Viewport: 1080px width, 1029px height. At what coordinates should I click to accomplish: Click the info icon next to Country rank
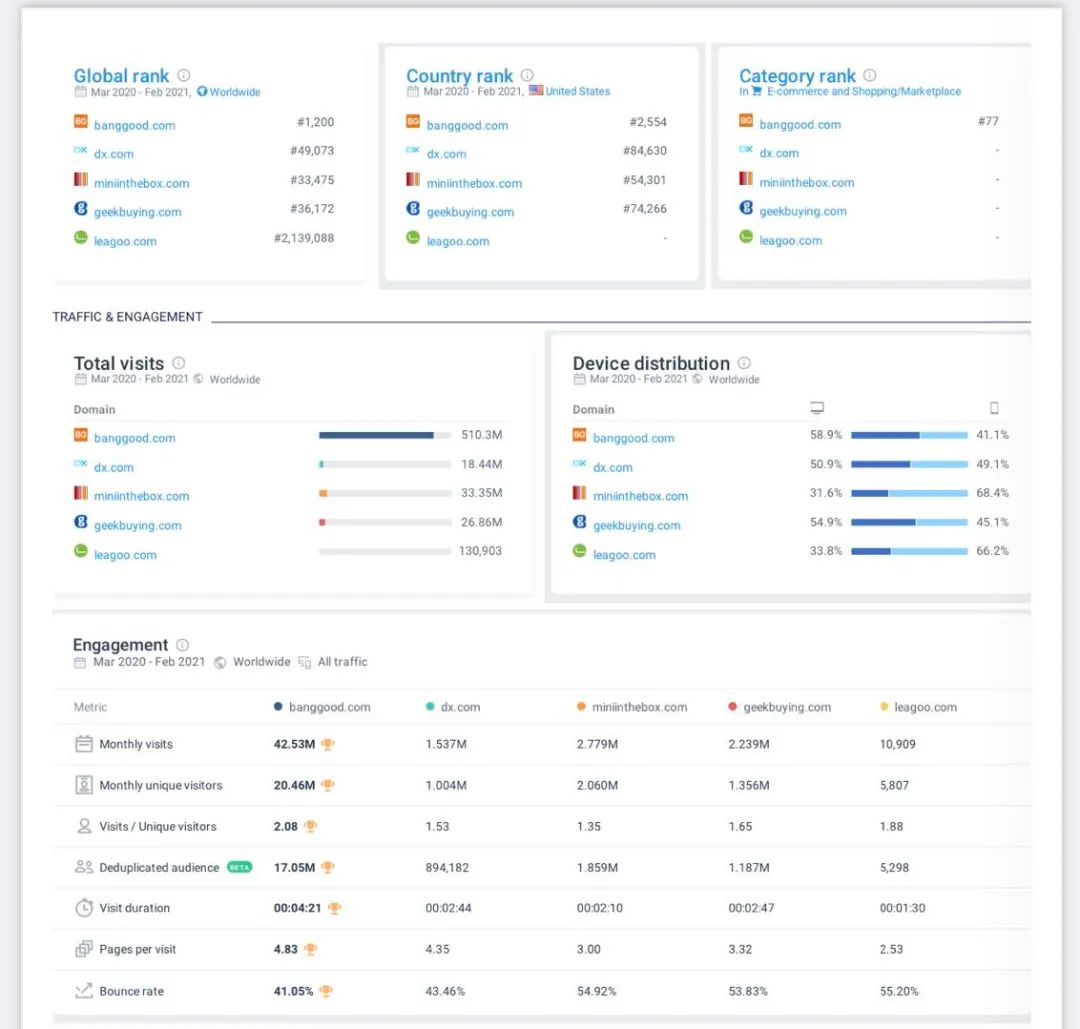527,75
